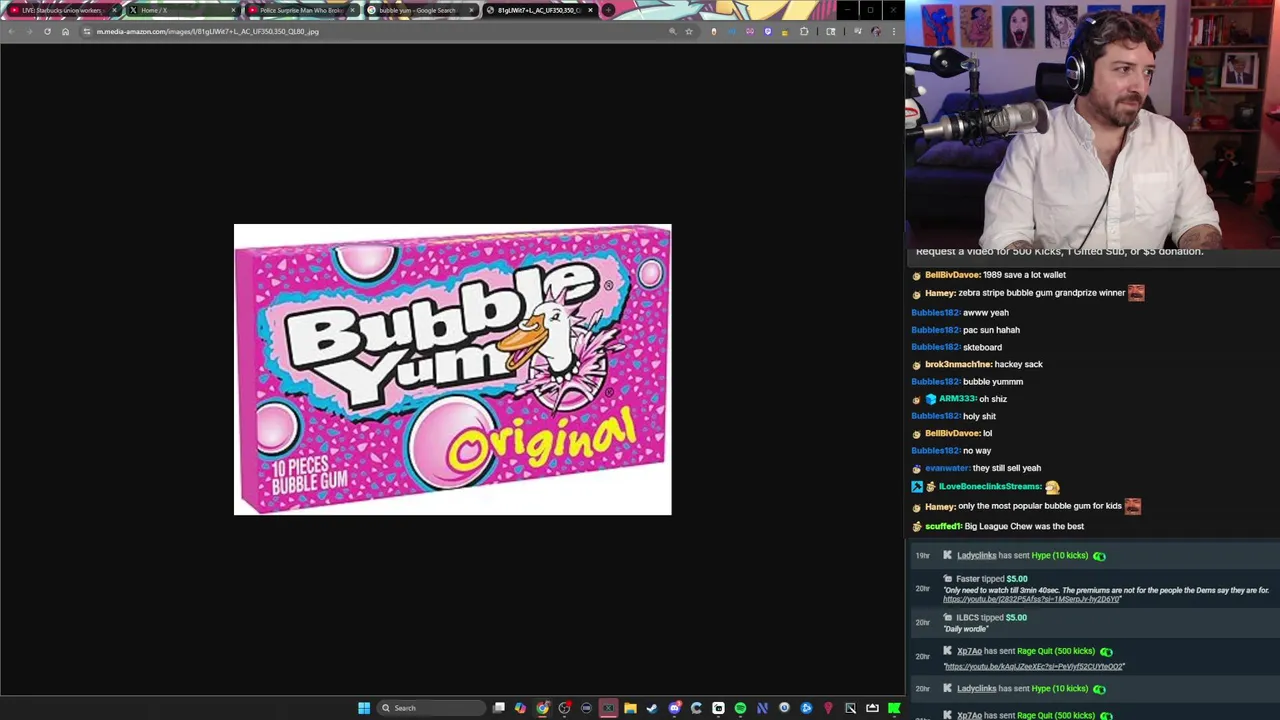Click evanwater's 'they still sell yeah' message
This screenshot has height=720, width=1280.
(1007, 468)
